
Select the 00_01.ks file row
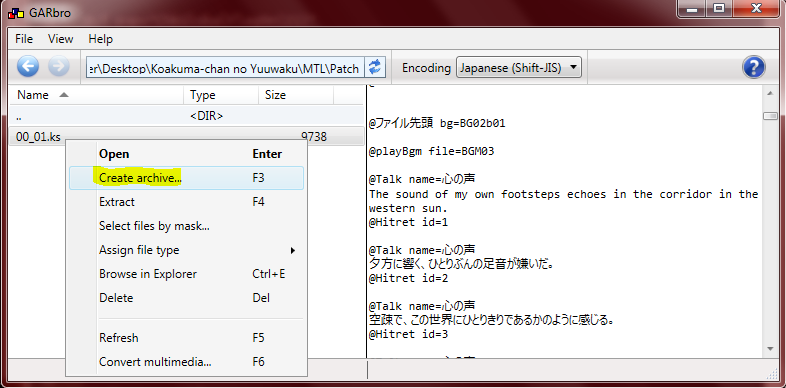click(186, 136)
